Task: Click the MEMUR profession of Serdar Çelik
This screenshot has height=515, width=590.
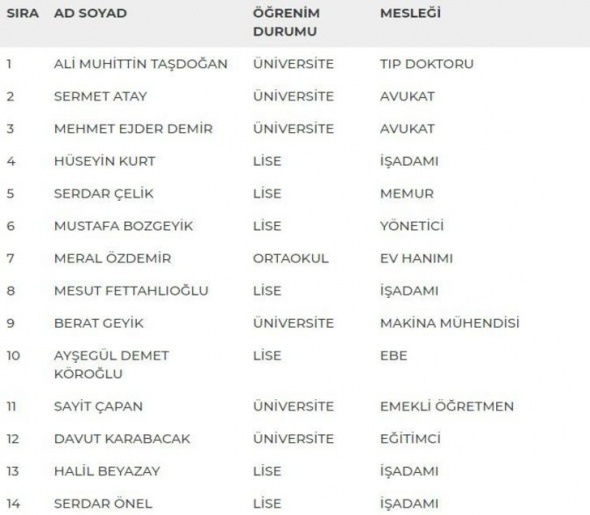Action: click(407, 194)
